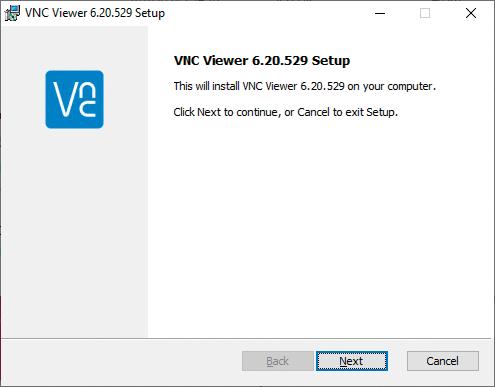
Task: Minimize the VNC Viewer Setup window
Action: point(380,13)
